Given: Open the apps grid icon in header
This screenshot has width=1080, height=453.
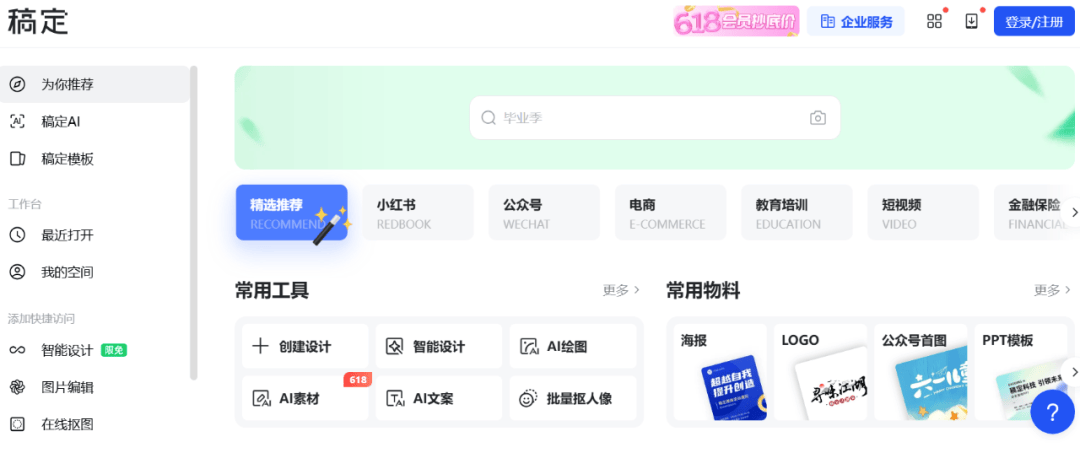Looking at the screenshot, I should 934,21.
